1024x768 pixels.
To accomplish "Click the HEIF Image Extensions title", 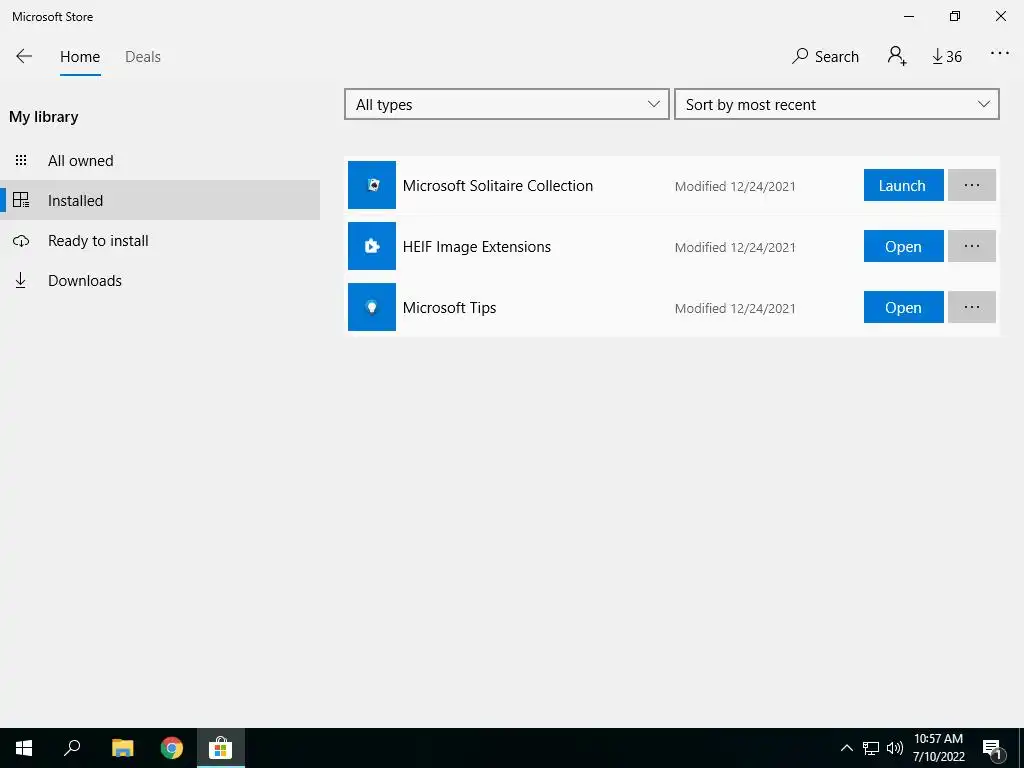I will tap(477, 247).
